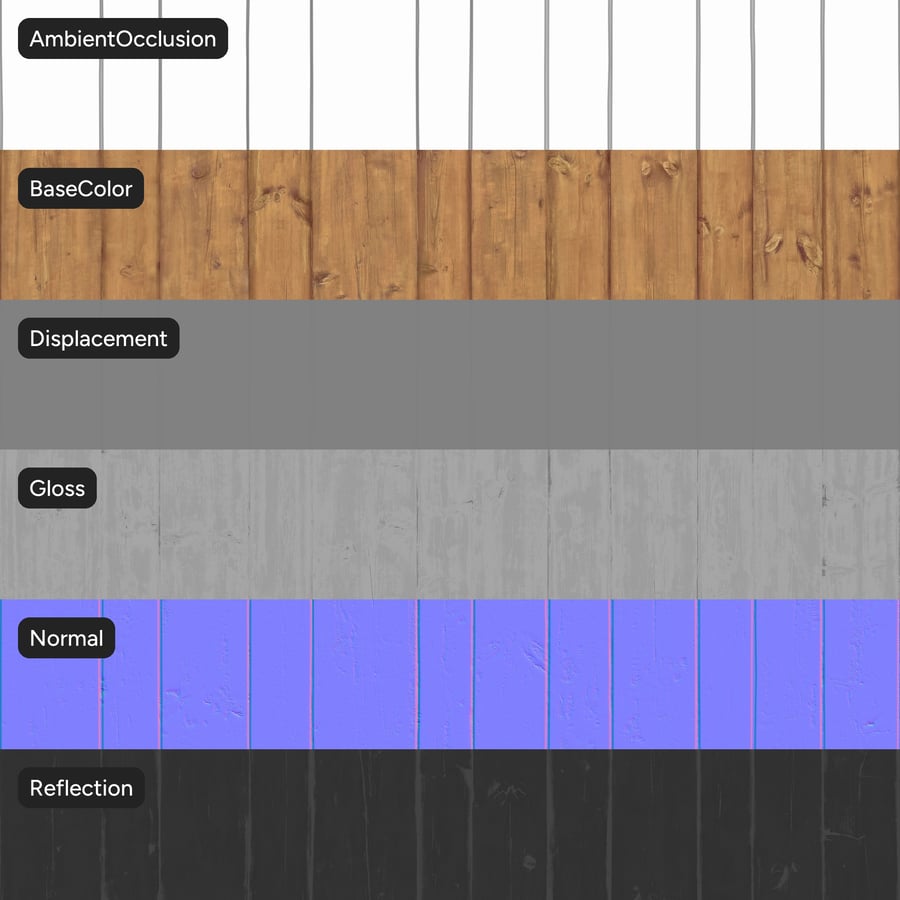Select the Reflection label tag
900x900 pixels.
click(81, 788)
